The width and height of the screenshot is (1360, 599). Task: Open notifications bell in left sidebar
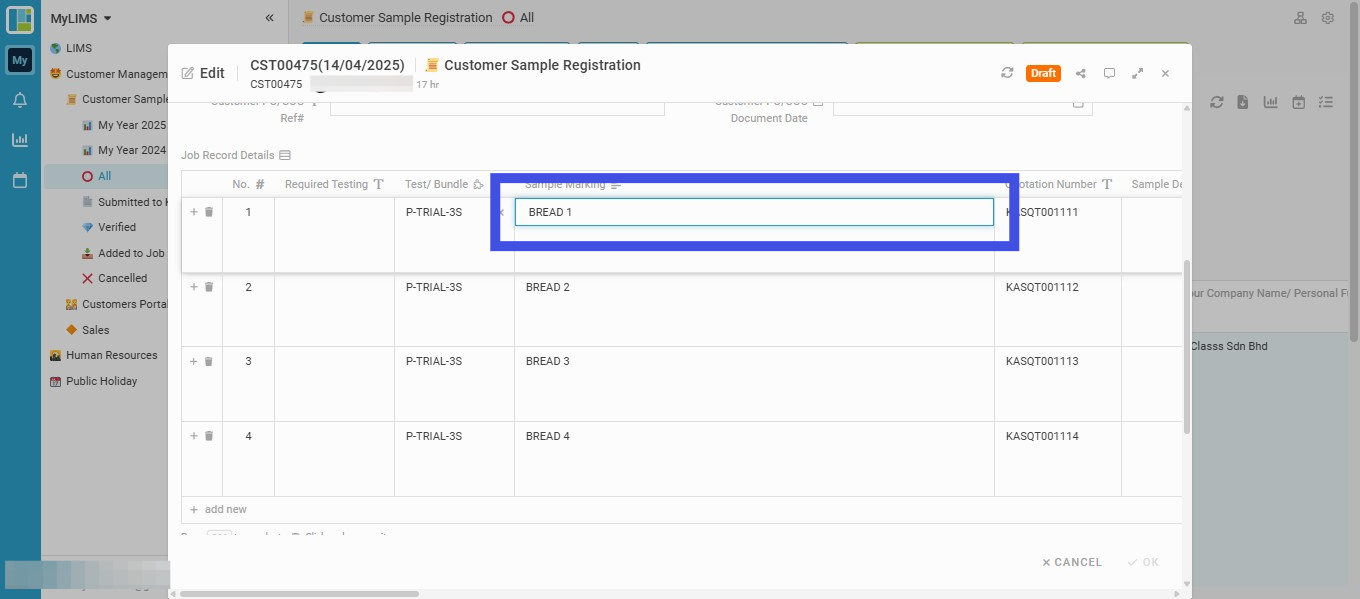coord(20,100)
